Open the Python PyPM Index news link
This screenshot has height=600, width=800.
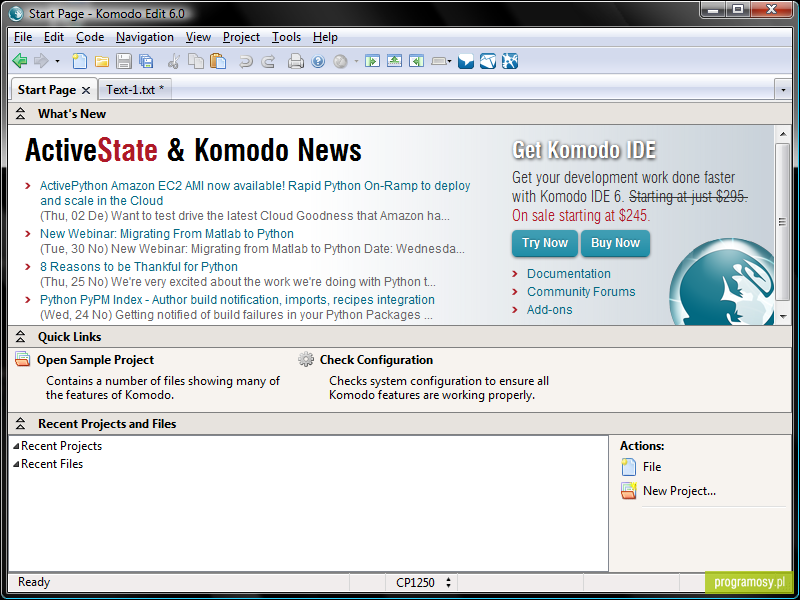[x=237, y=299]
